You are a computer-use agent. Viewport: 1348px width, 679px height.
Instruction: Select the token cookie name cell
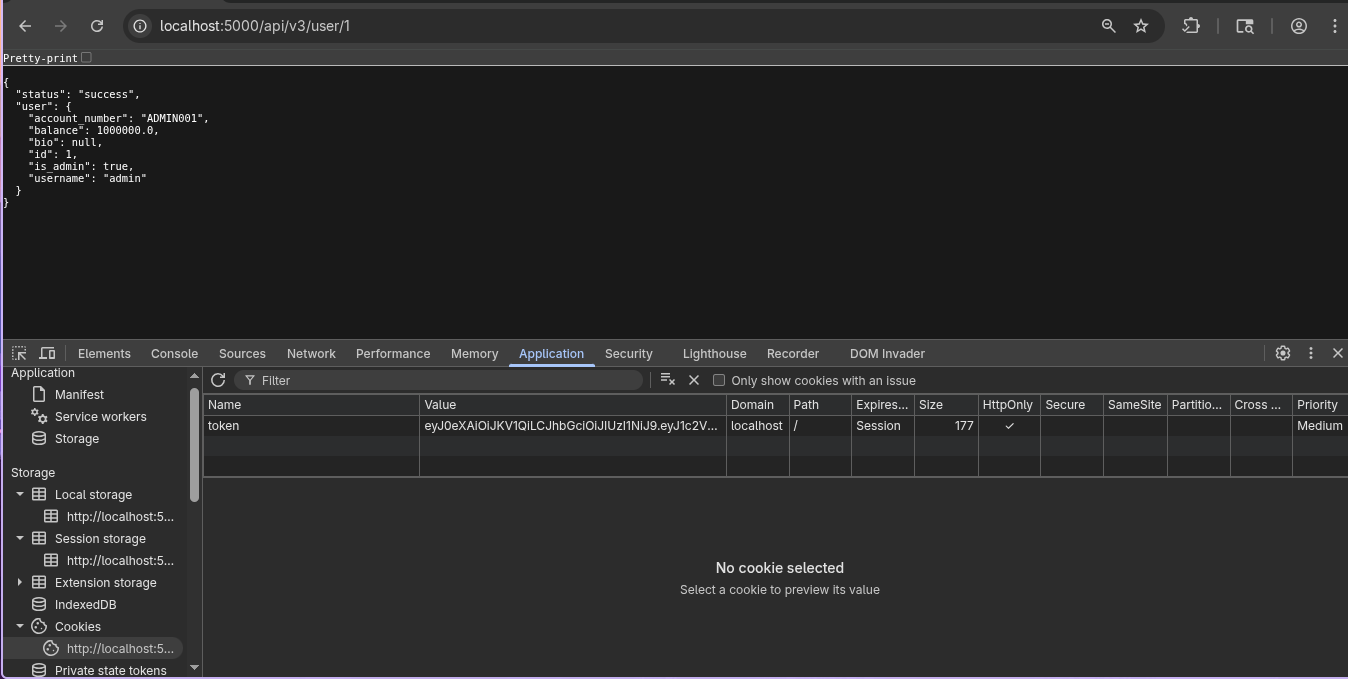tap(311, 426)
